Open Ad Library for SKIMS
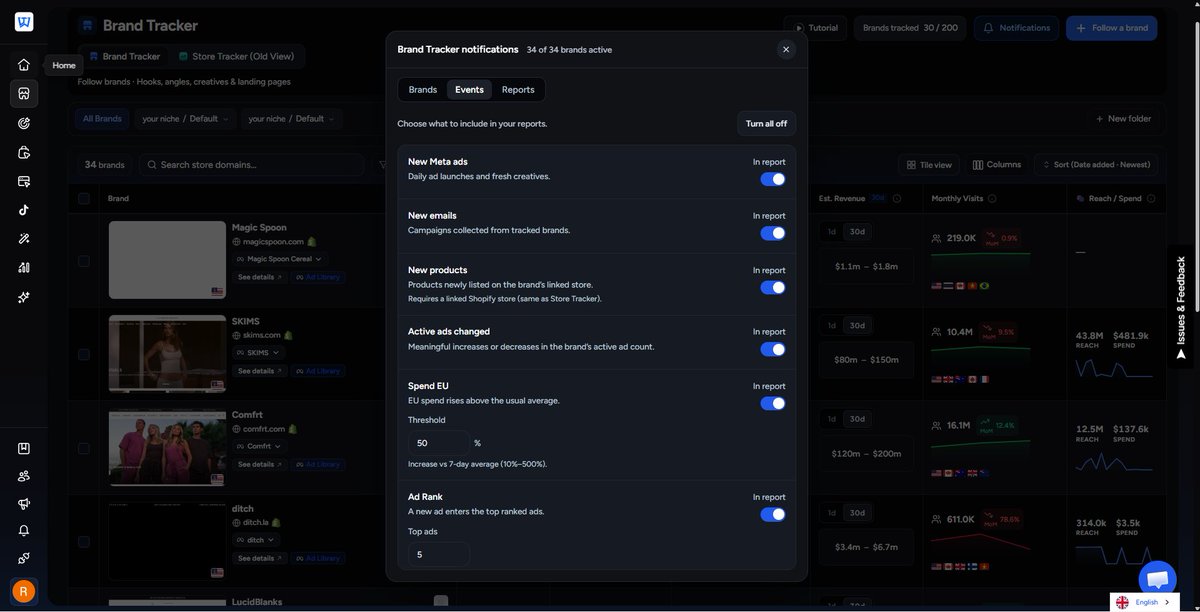This screenshot has width=1200, height=612. [318, 371]
